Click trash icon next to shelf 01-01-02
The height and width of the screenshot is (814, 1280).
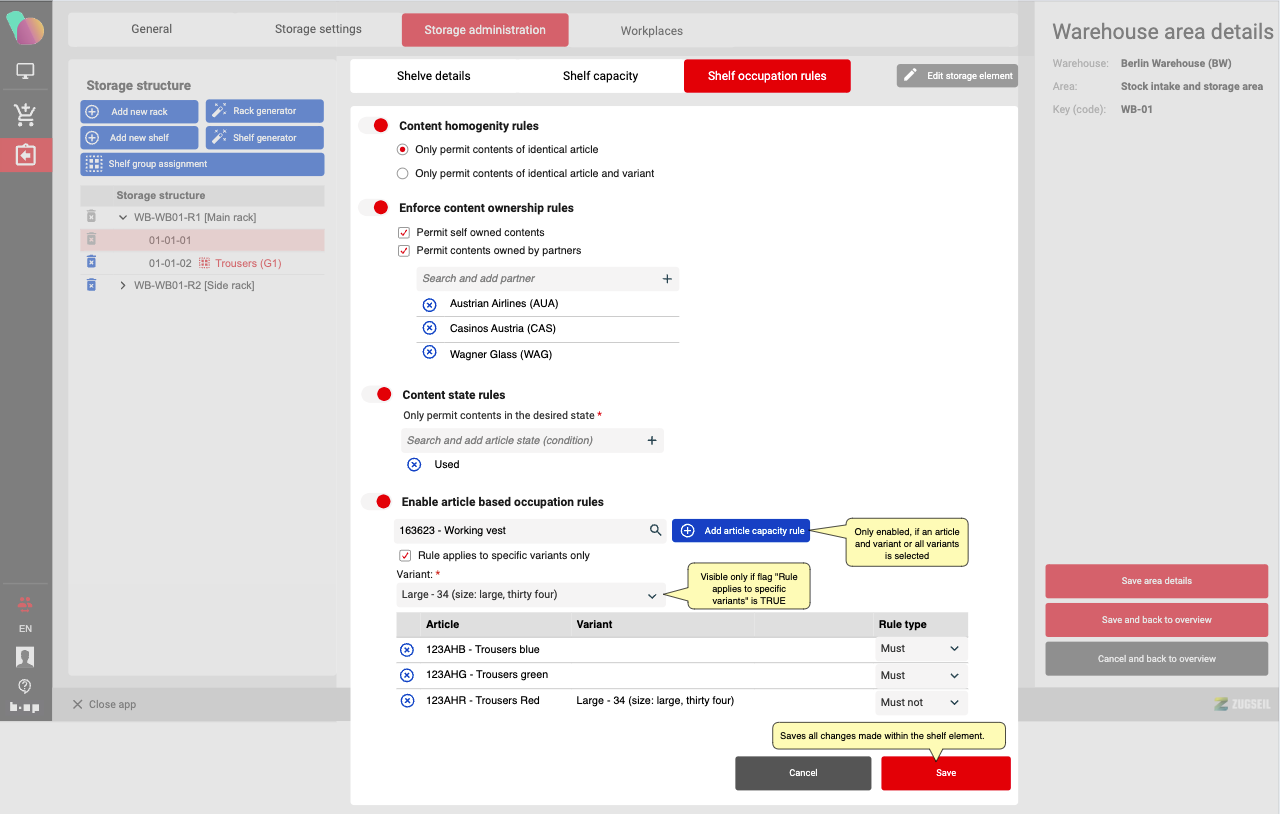pos(91,262)
